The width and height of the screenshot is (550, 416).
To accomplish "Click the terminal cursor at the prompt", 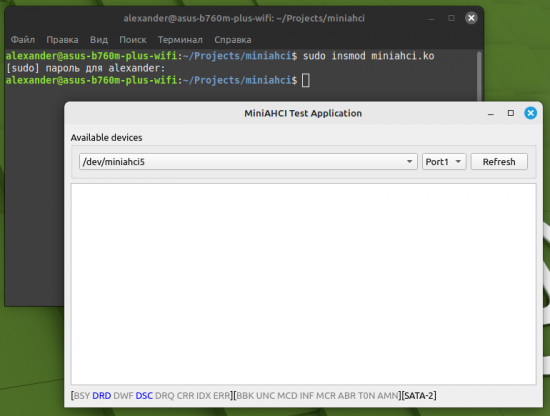I will [x=306, y=80].
